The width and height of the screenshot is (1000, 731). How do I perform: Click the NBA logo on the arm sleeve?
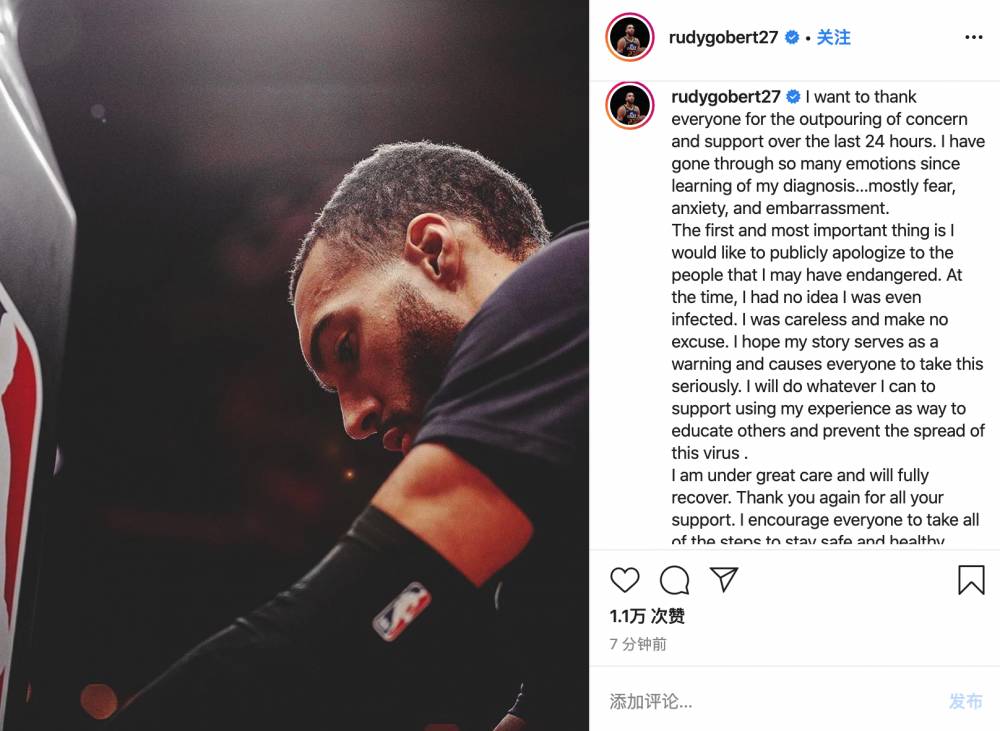pos(401,610)
